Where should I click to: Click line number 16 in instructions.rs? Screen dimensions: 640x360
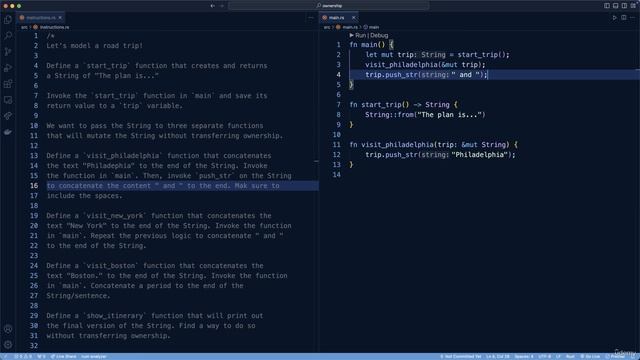coord(34,186)
